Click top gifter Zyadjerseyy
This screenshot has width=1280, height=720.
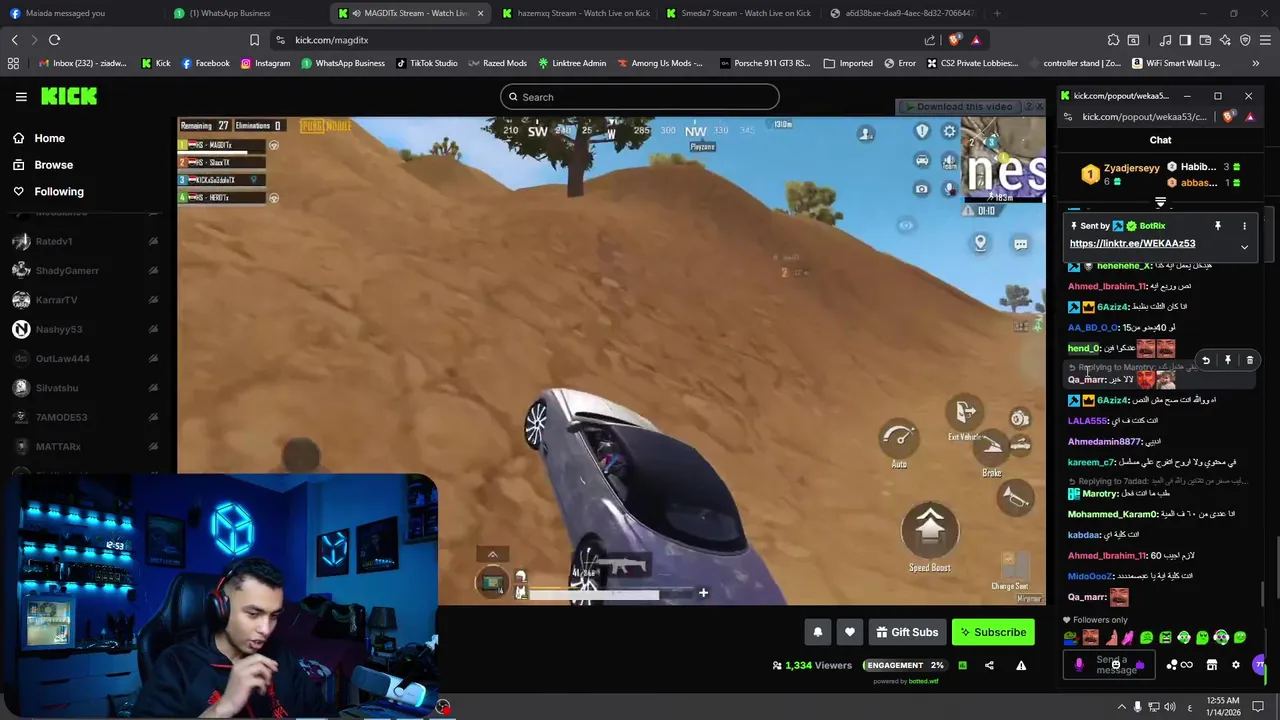tap(1131, 168)
